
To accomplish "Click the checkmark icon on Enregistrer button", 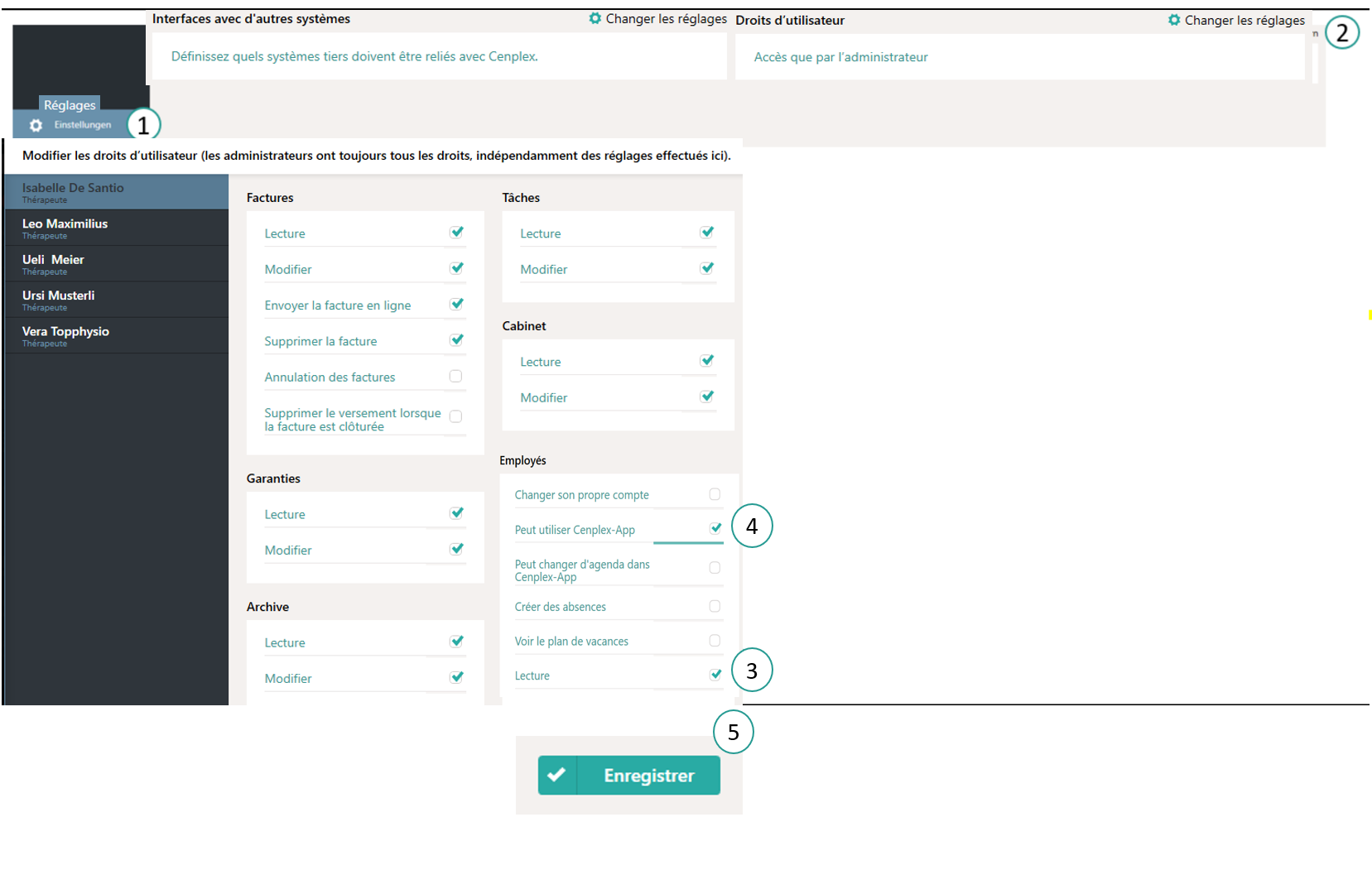I will coord(556,775).
